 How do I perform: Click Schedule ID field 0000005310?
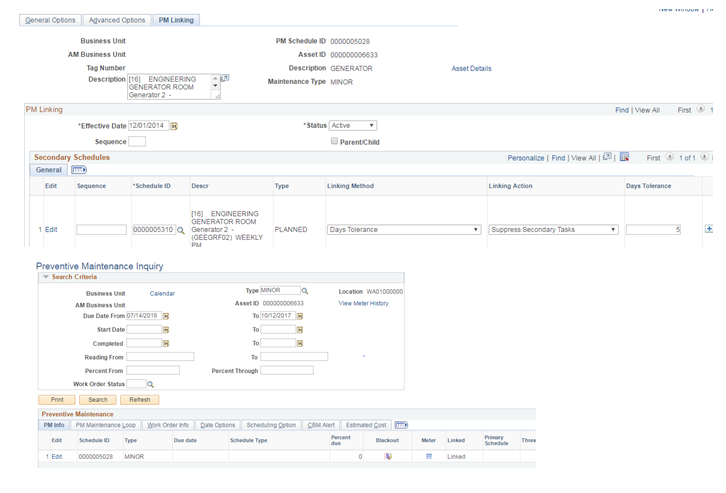tap(154, 230)
